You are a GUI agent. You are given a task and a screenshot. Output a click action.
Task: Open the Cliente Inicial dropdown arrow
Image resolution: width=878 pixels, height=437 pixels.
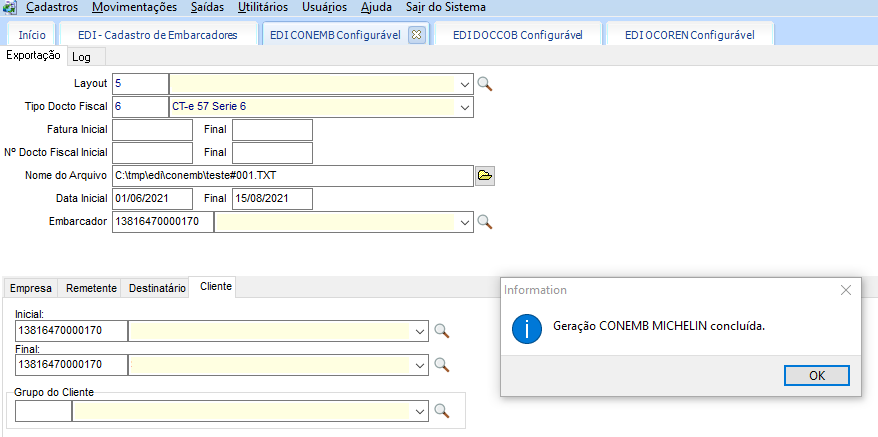pos(420,331)
